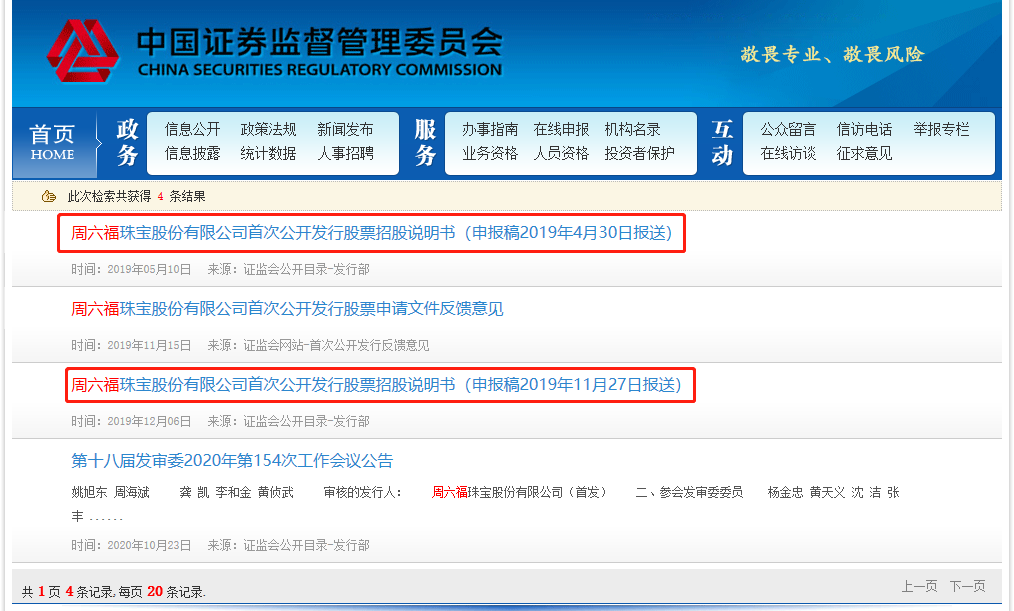Screen dimensions: 1014x611
Task: Open 政策法规 section
Action: coord(268,129)
